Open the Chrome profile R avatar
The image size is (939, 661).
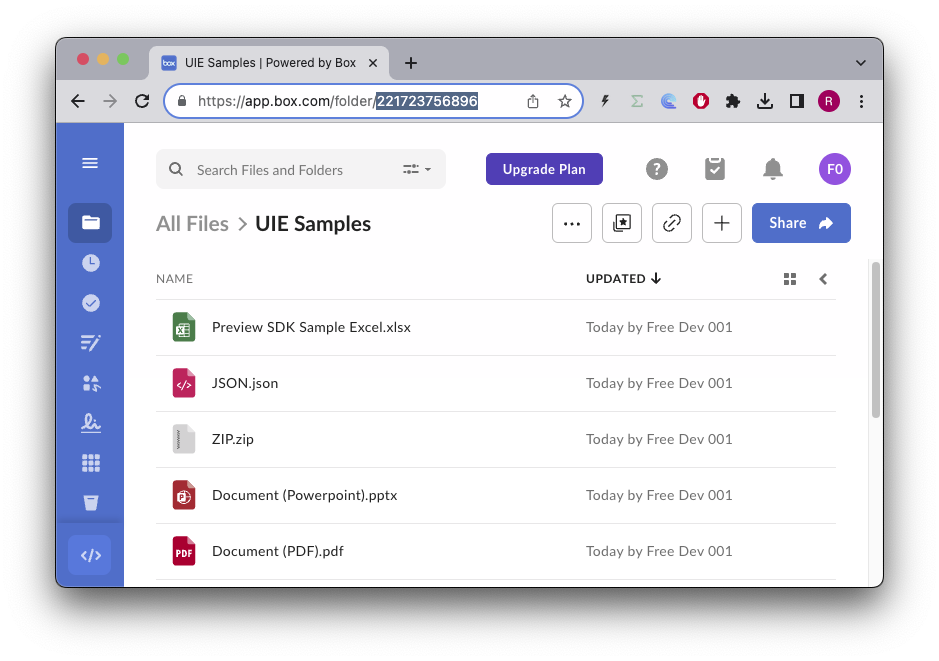click(x=829, y=101)
